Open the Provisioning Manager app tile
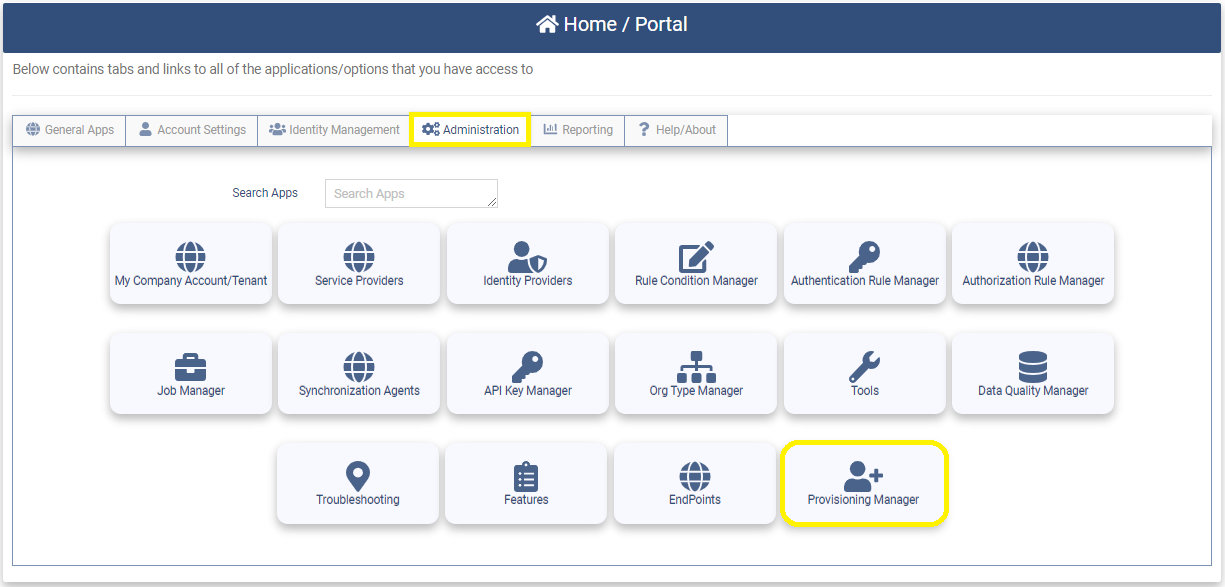The width and height of the screenshot is (1225, 587). 863,484
